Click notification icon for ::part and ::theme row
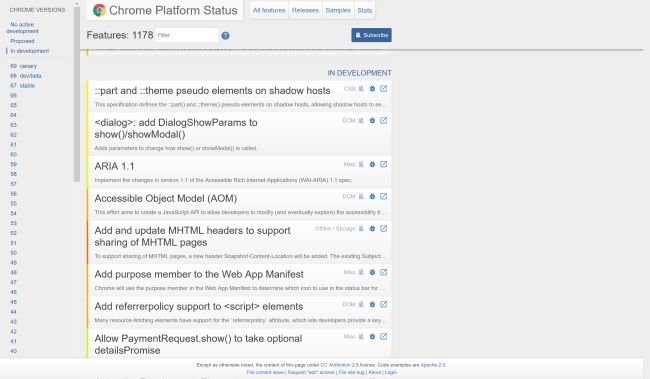 tap(361, 89)
